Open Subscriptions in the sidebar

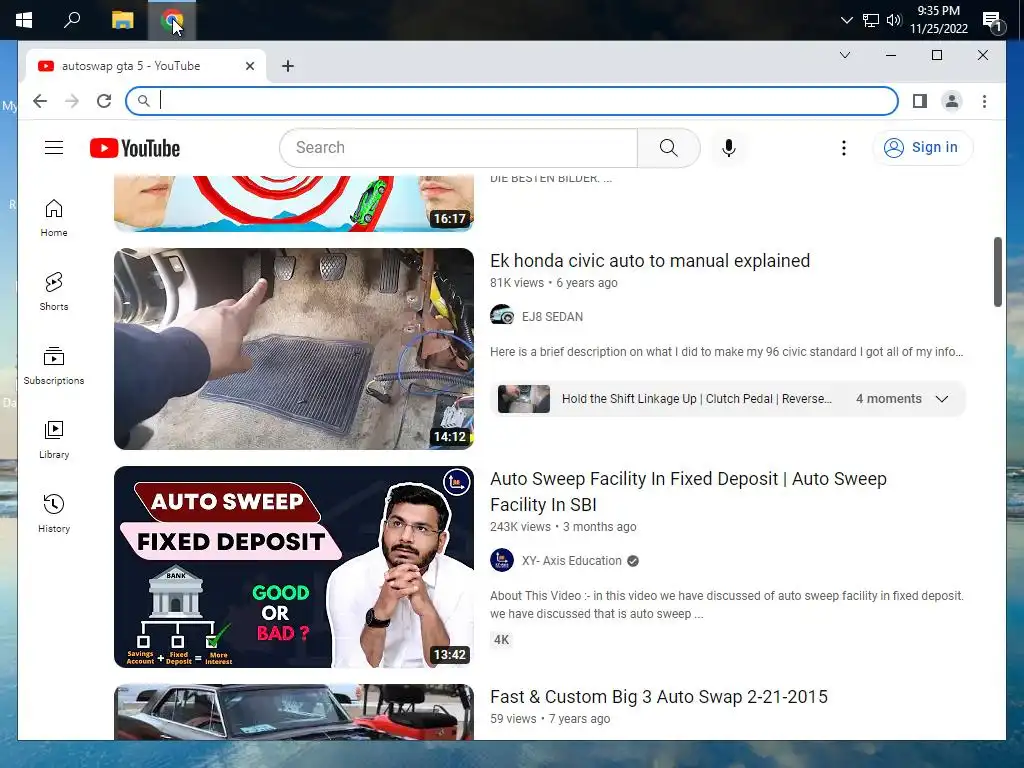click(54, 366)
